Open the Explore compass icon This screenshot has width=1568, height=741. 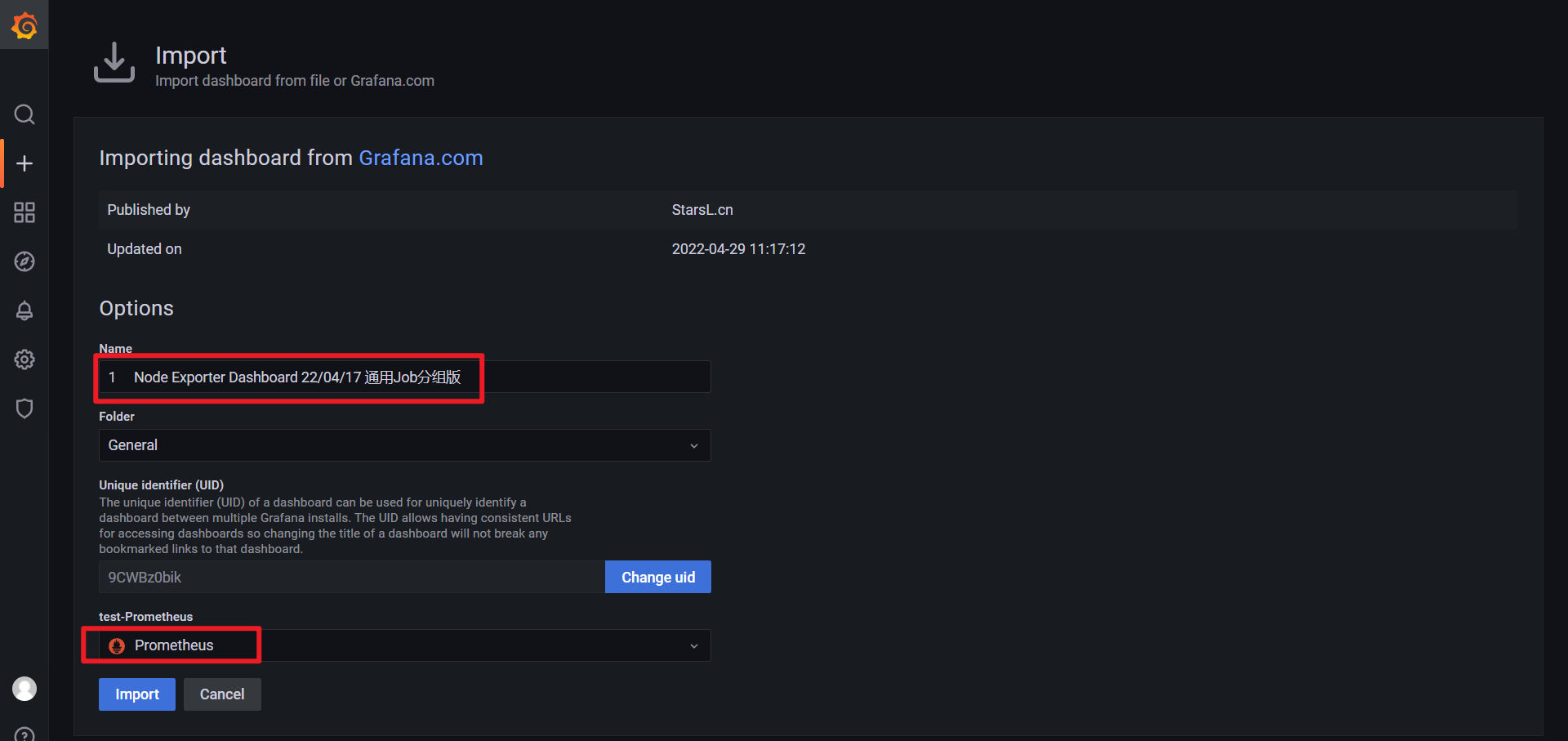(x=24, y=261)
